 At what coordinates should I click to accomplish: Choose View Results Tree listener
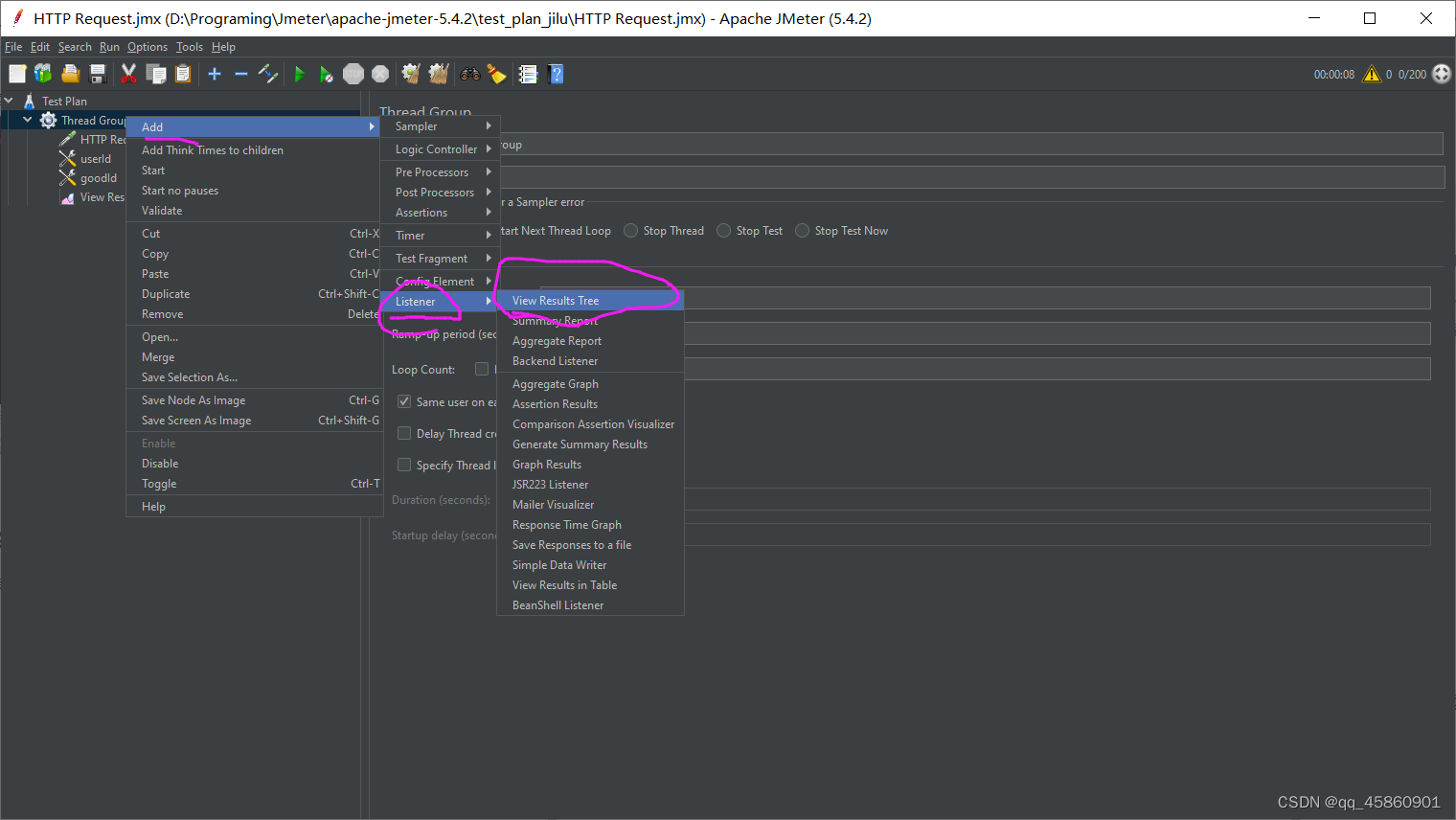590,301
